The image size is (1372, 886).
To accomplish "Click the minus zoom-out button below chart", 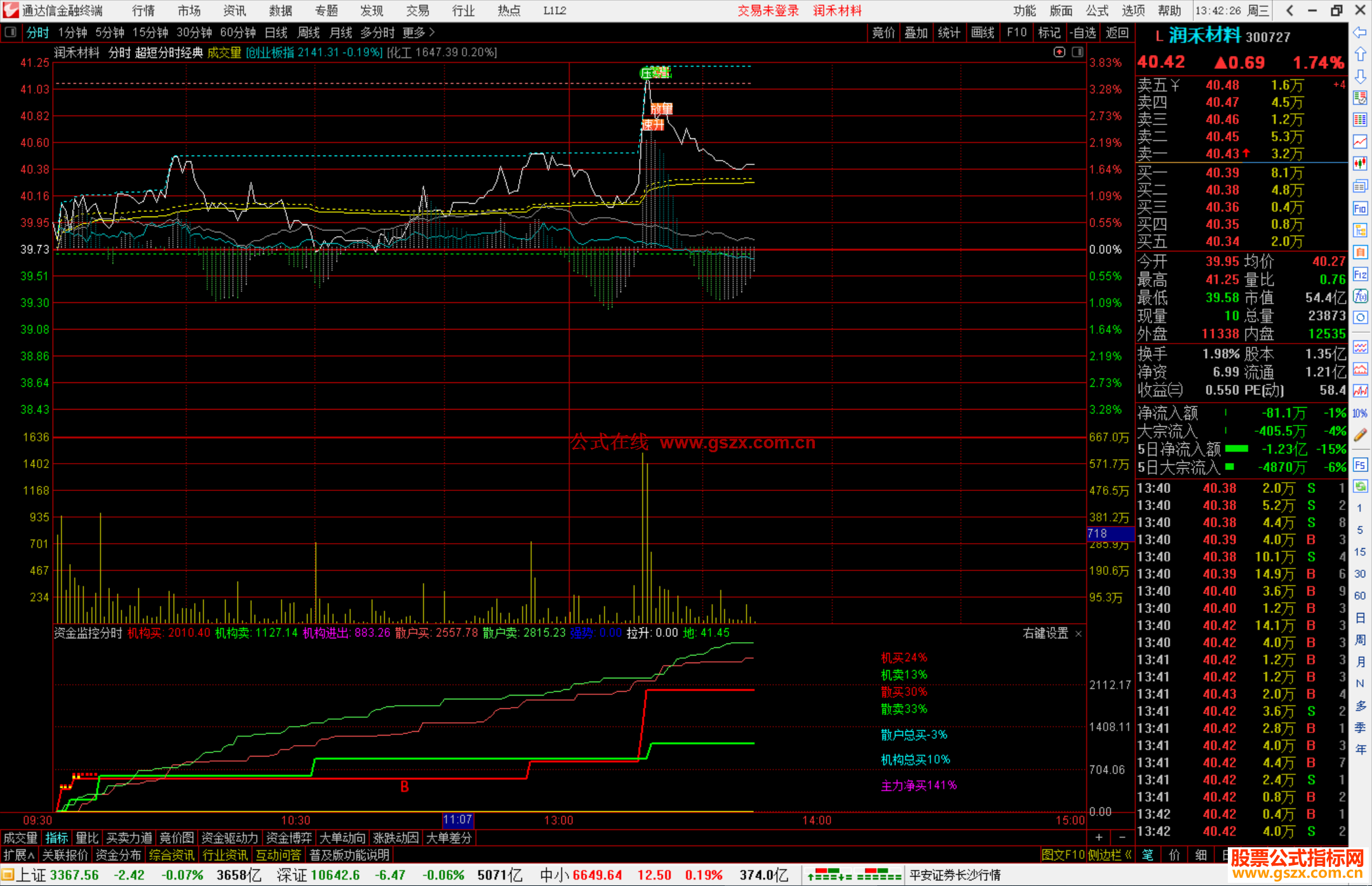I will pyautogui.click(x=1122, y=837).
